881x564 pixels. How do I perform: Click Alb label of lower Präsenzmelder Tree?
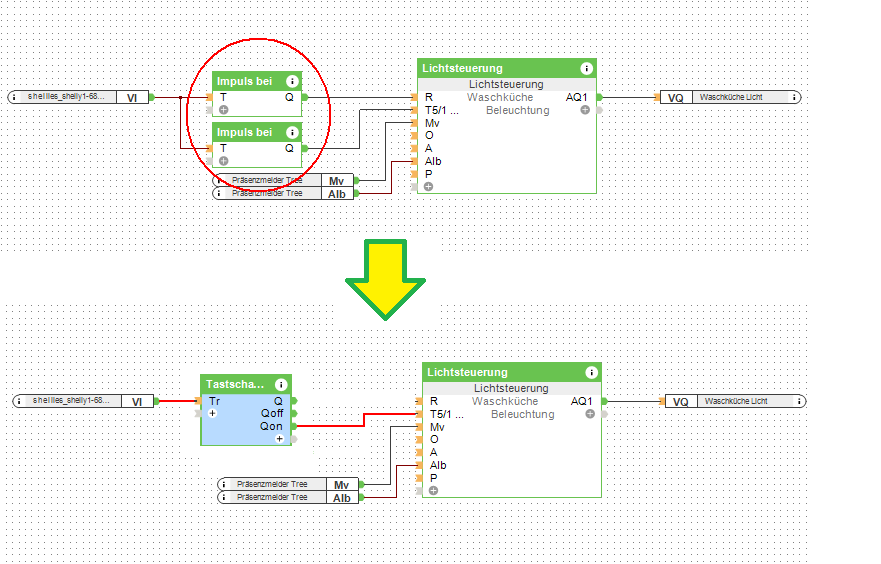[x=342, y=498]
